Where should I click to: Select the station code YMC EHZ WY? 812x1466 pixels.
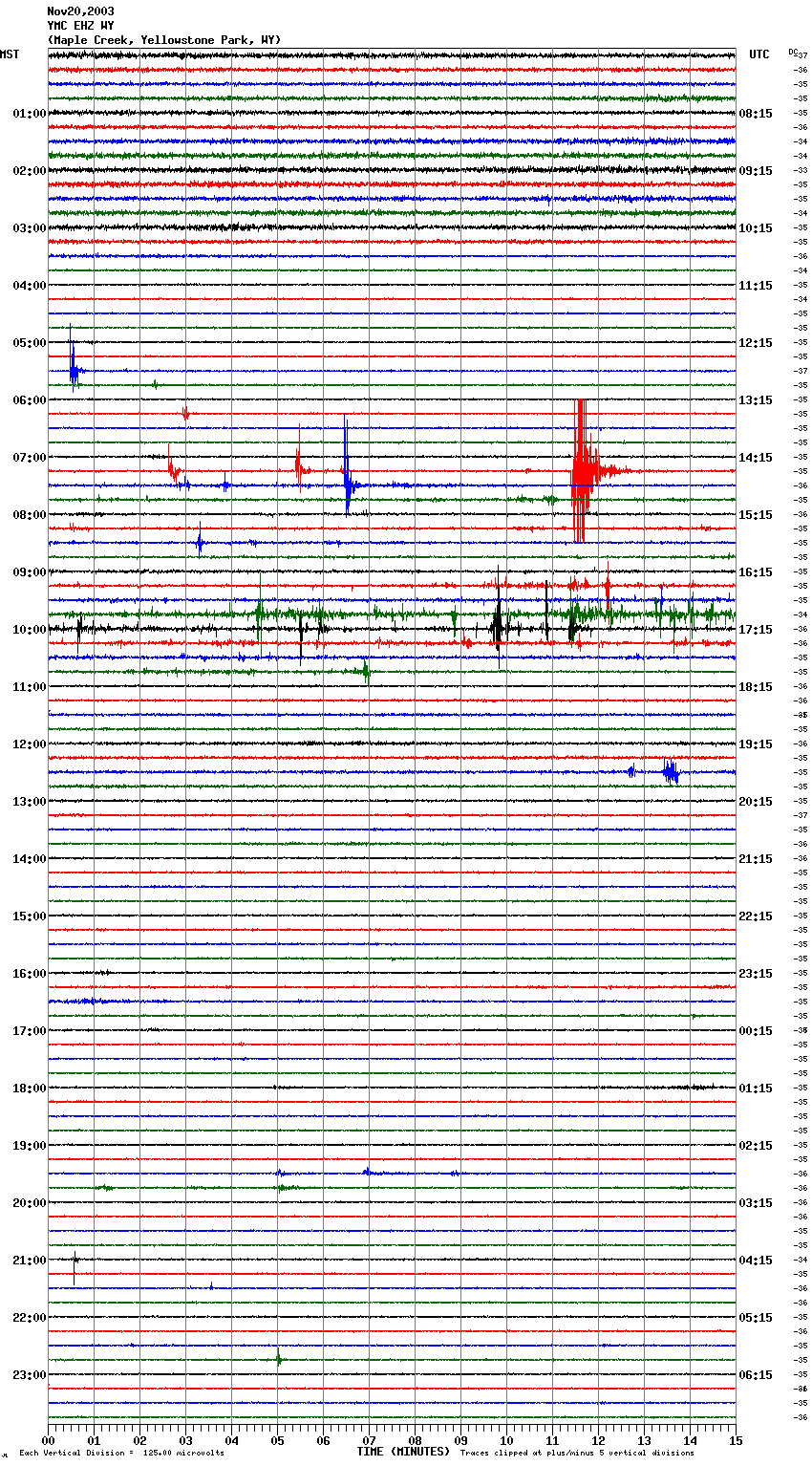point(81,26)
